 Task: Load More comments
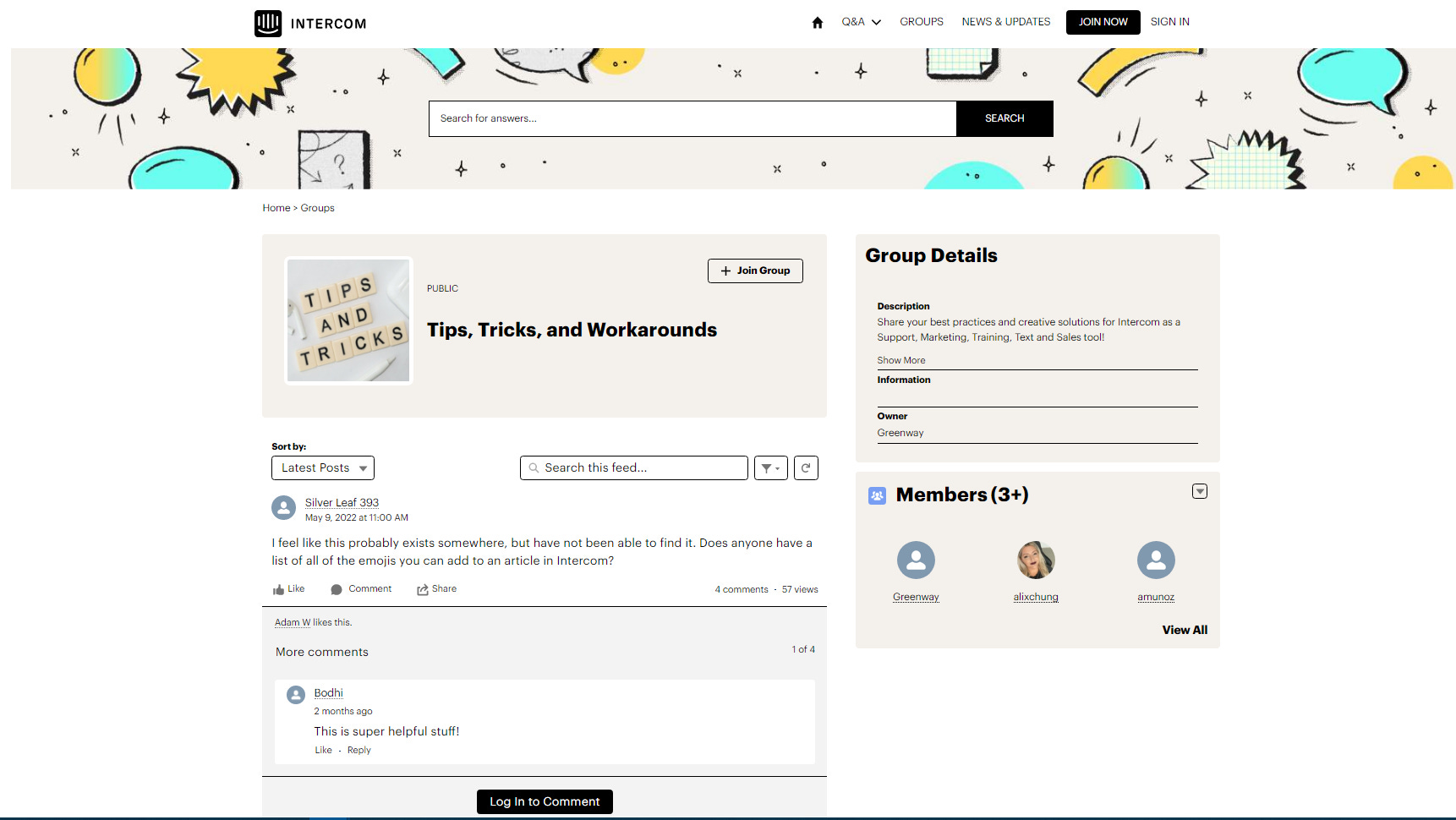pos(322,652)
